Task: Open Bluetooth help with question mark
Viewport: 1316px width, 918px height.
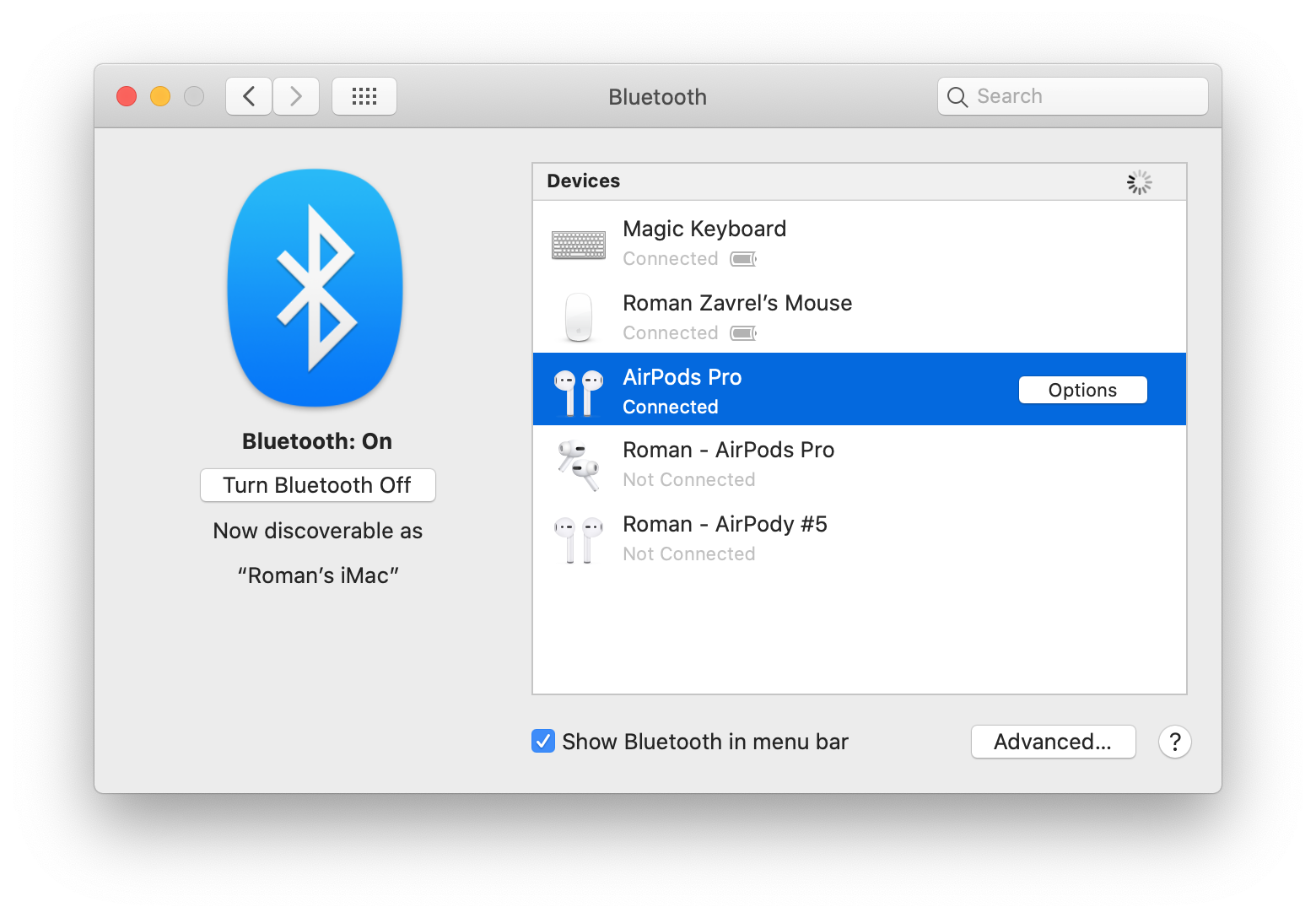Action: point(1174,742)
